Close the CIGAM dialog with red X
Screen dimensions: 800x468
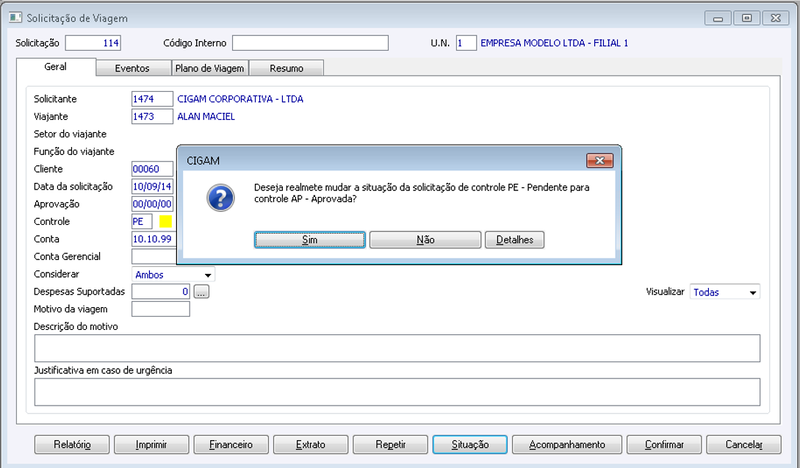tap(599, 161)
